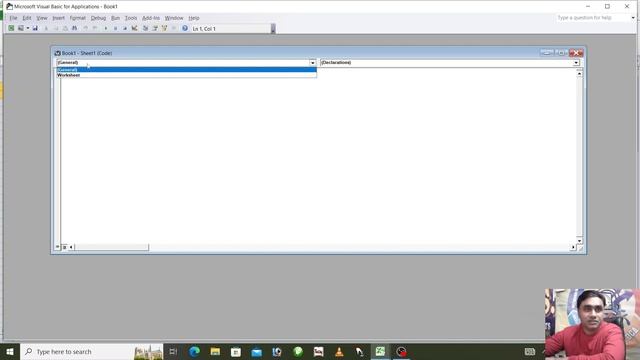Switch to Excel via the taskbar icon
The width and height of the screenshot is (640, 360).
380,351
